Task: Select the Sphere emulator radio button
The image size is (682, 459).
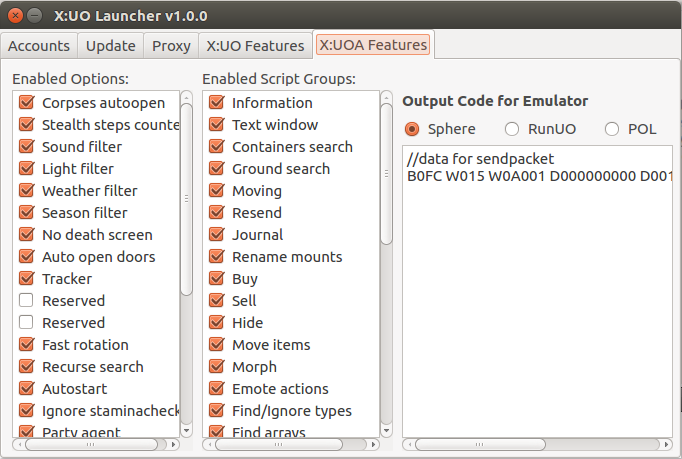Action: coord(411,129)
